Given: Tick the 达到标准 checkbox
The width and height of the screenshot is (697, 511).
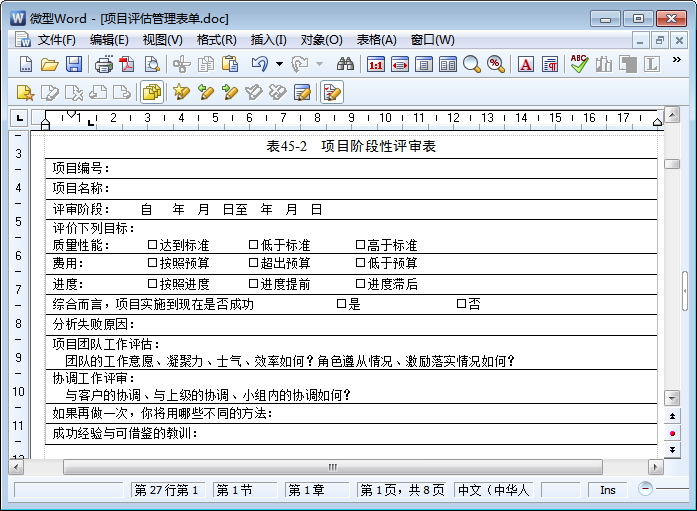Looking at the screenshot, I should click(152, 244).
